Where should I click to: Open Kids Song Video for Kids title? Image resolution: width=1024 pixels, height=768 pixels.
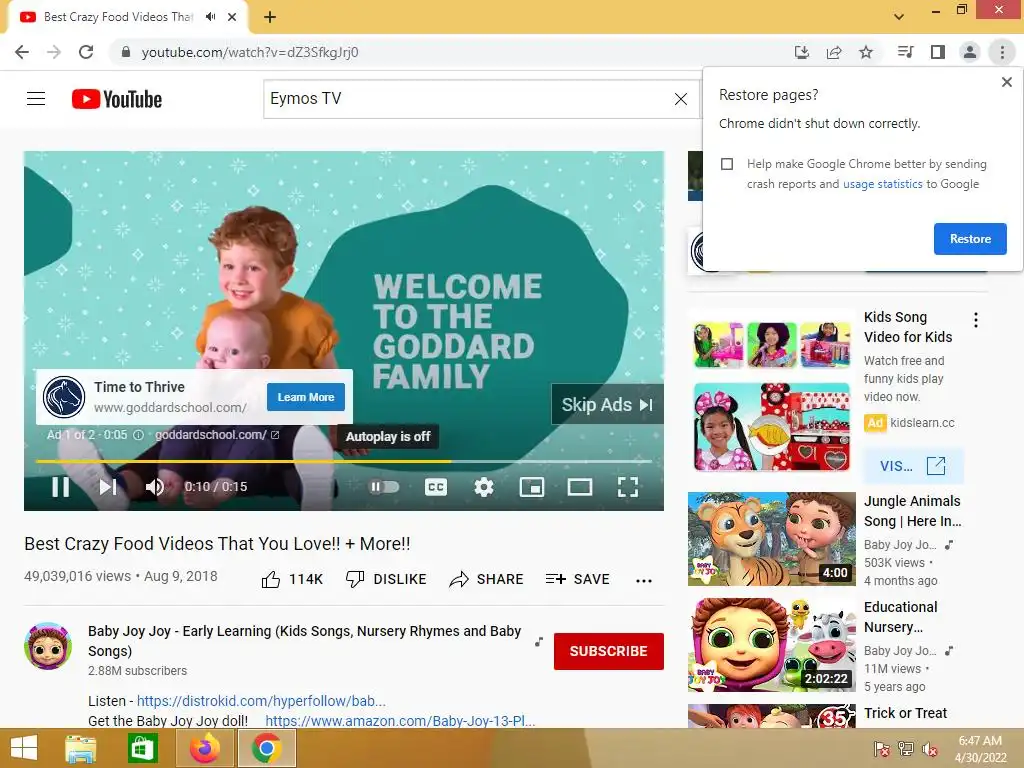pyautogui.click(x=908, y=327)
